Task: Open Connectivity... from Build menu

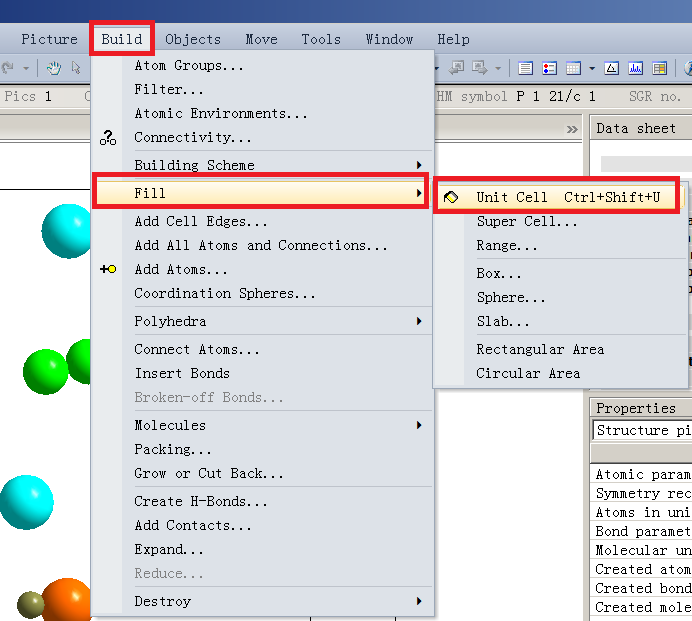Action: click(193, 137)
